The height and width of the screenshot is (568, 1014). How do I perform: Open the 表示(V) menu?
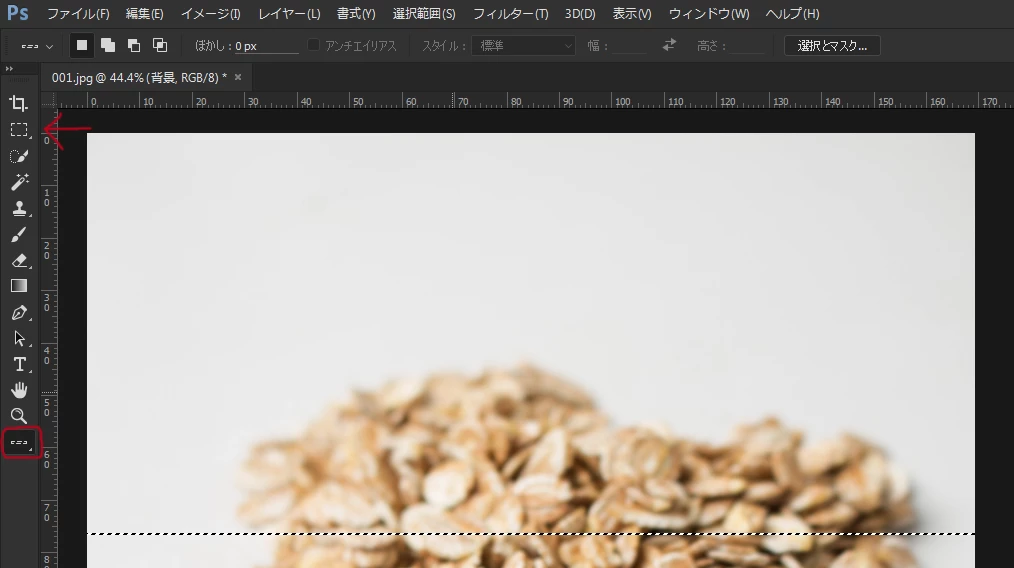632,14
